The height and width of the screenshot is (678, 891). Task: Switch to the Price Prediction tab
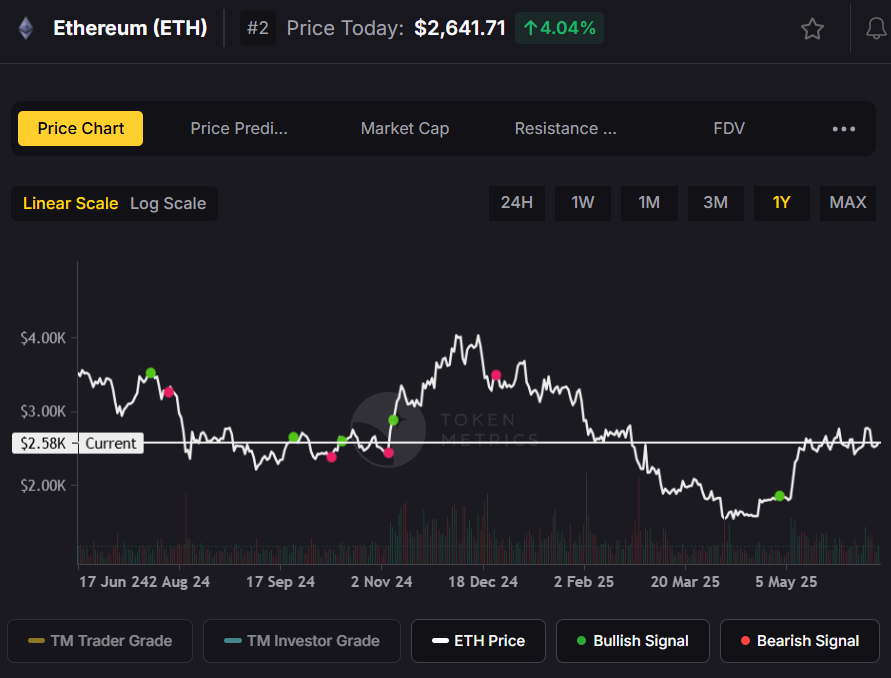[239, 128]
